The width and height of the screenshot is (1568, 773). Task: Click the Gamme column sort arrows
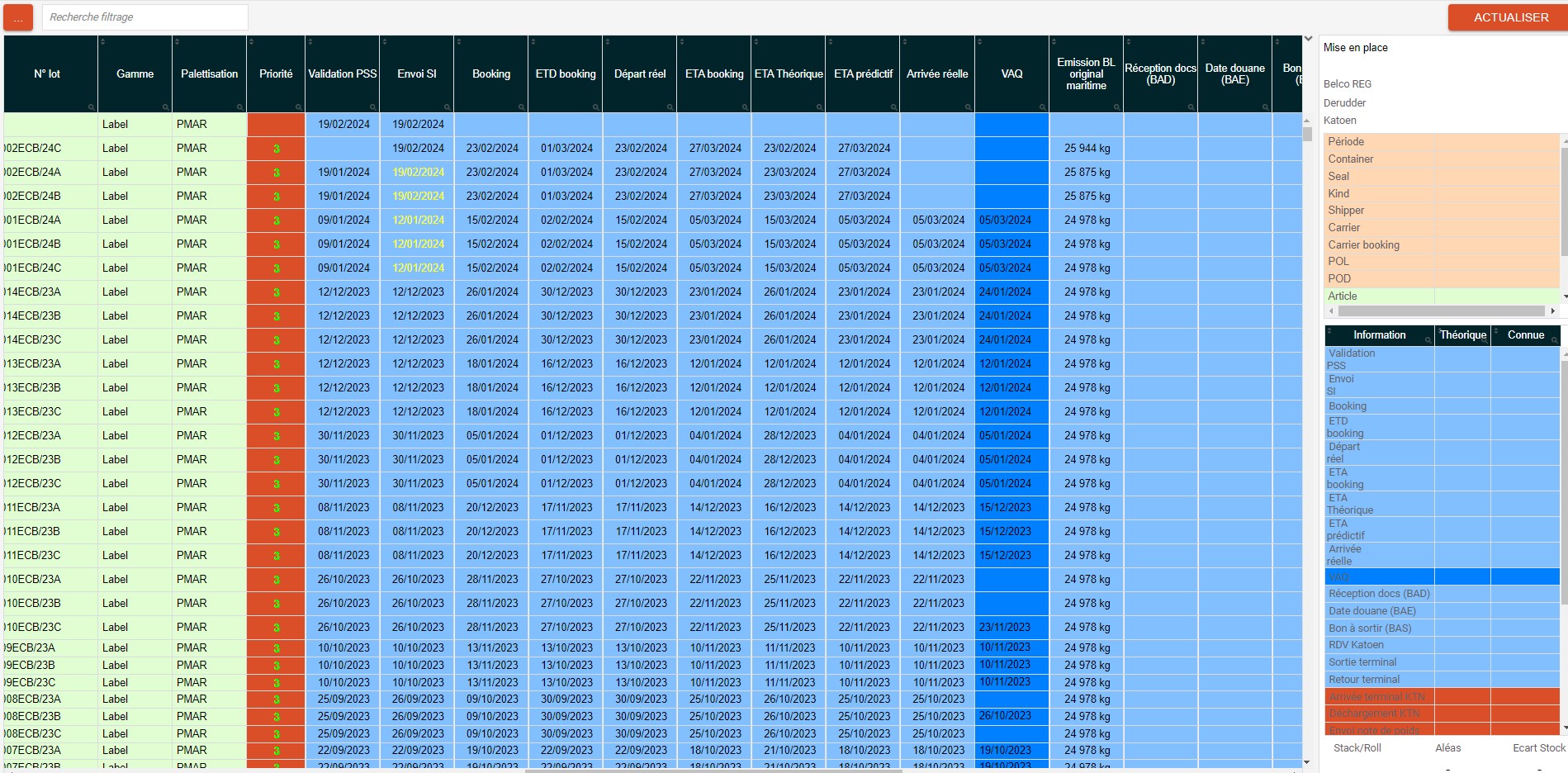click(102, 41)
